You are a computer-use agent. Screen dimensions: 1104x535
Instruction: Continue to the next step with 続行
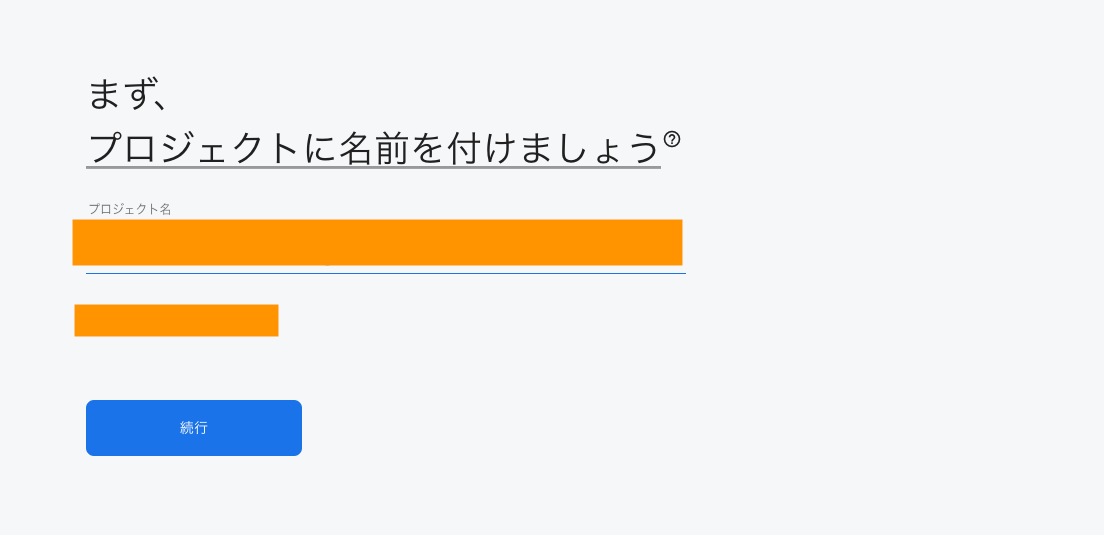point(194,427)
